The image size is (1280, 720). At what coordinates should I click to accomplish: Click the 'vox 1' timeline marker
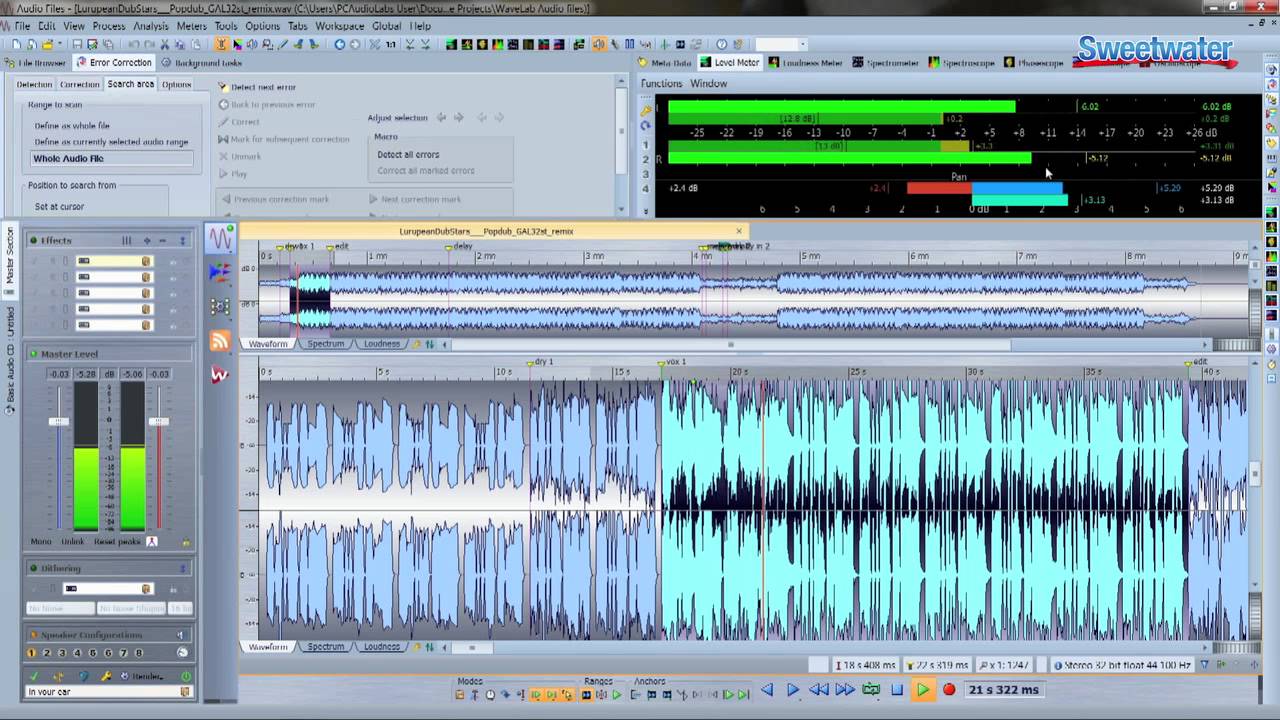[x=674, y=362]
